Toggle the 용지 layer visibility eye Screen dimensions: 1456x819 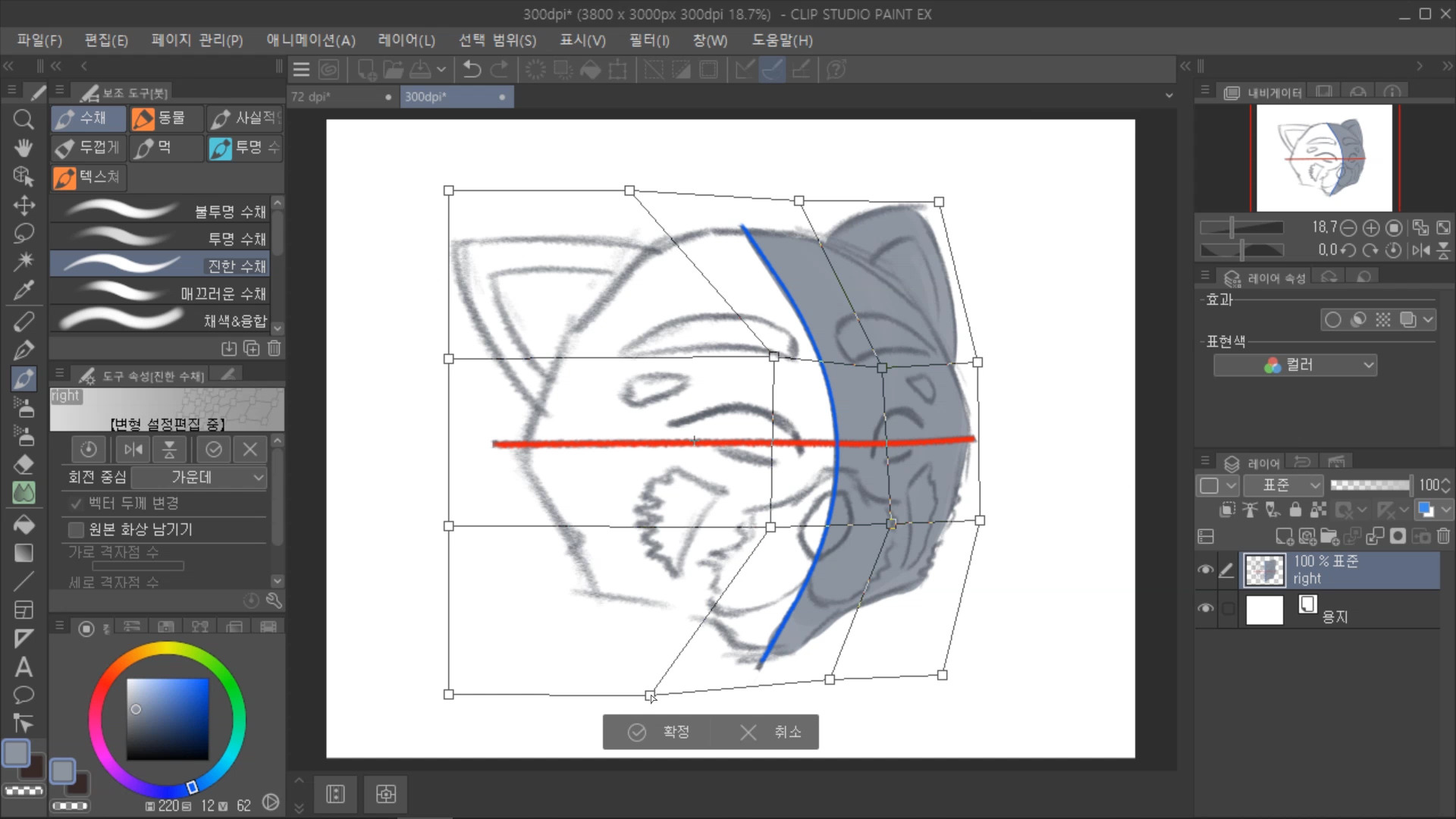[x=1205, y=608]
